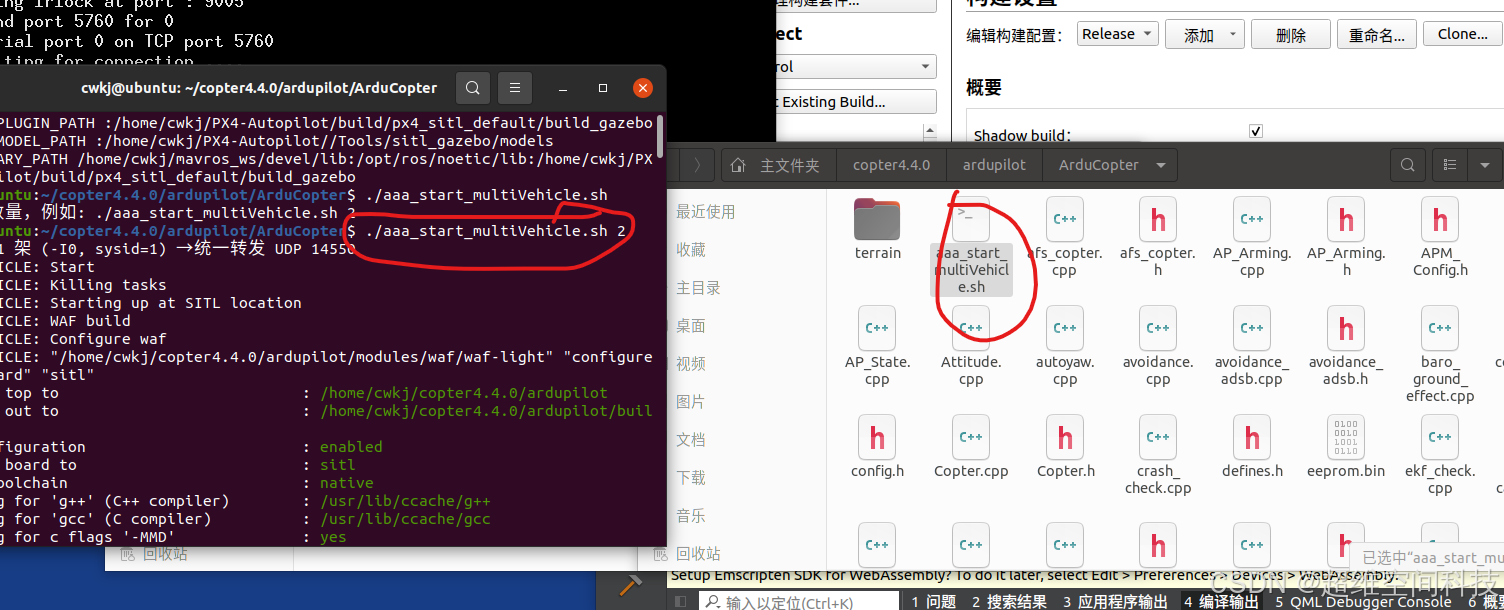The height and width of the screenshot is (610, 1504).
Task: Click the Clone... button
Action: 1462,33
